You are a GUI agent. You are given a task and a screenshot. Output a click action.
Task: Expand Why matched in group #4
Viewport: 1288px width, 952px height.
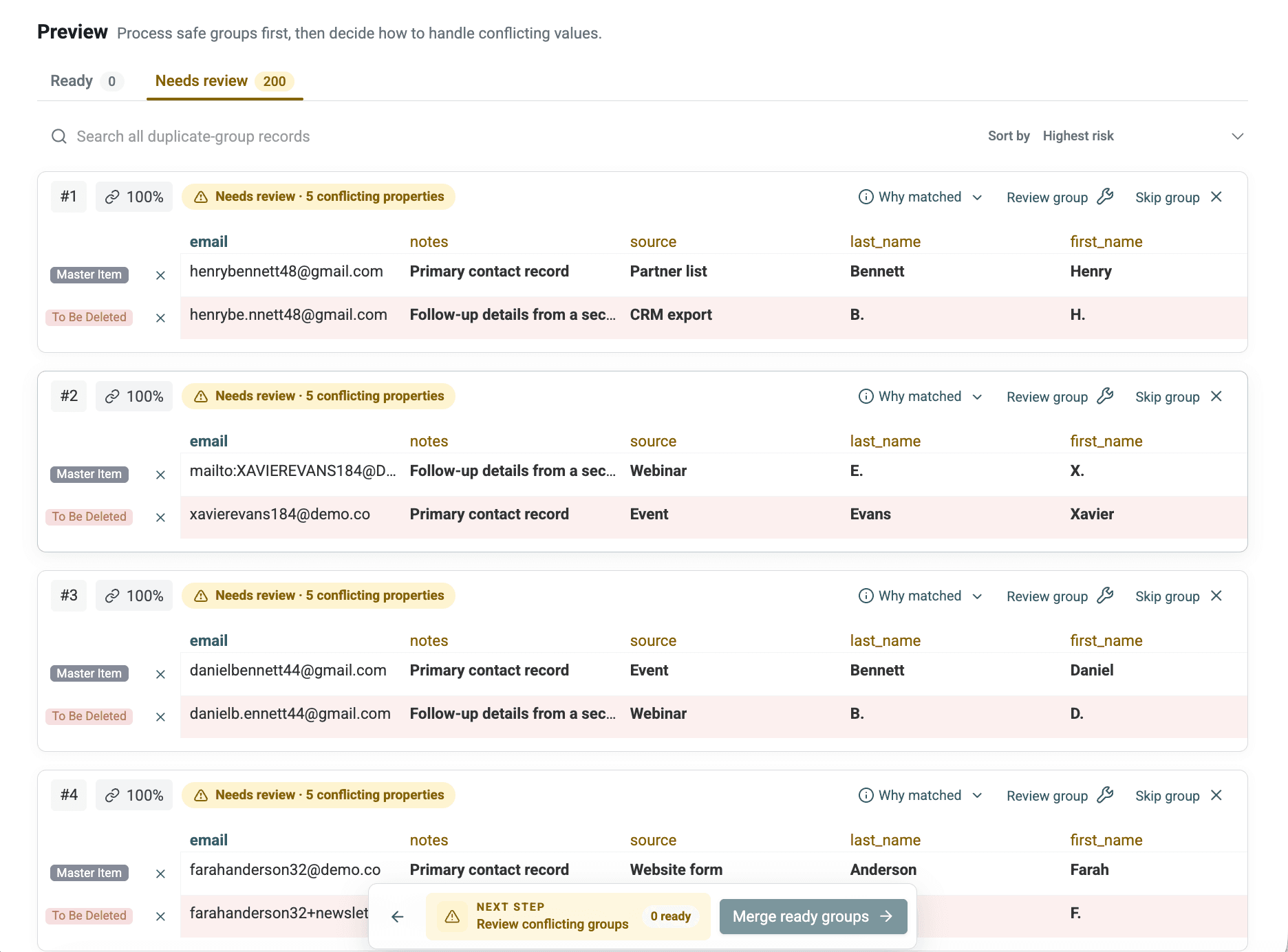[x=920, y=795]
